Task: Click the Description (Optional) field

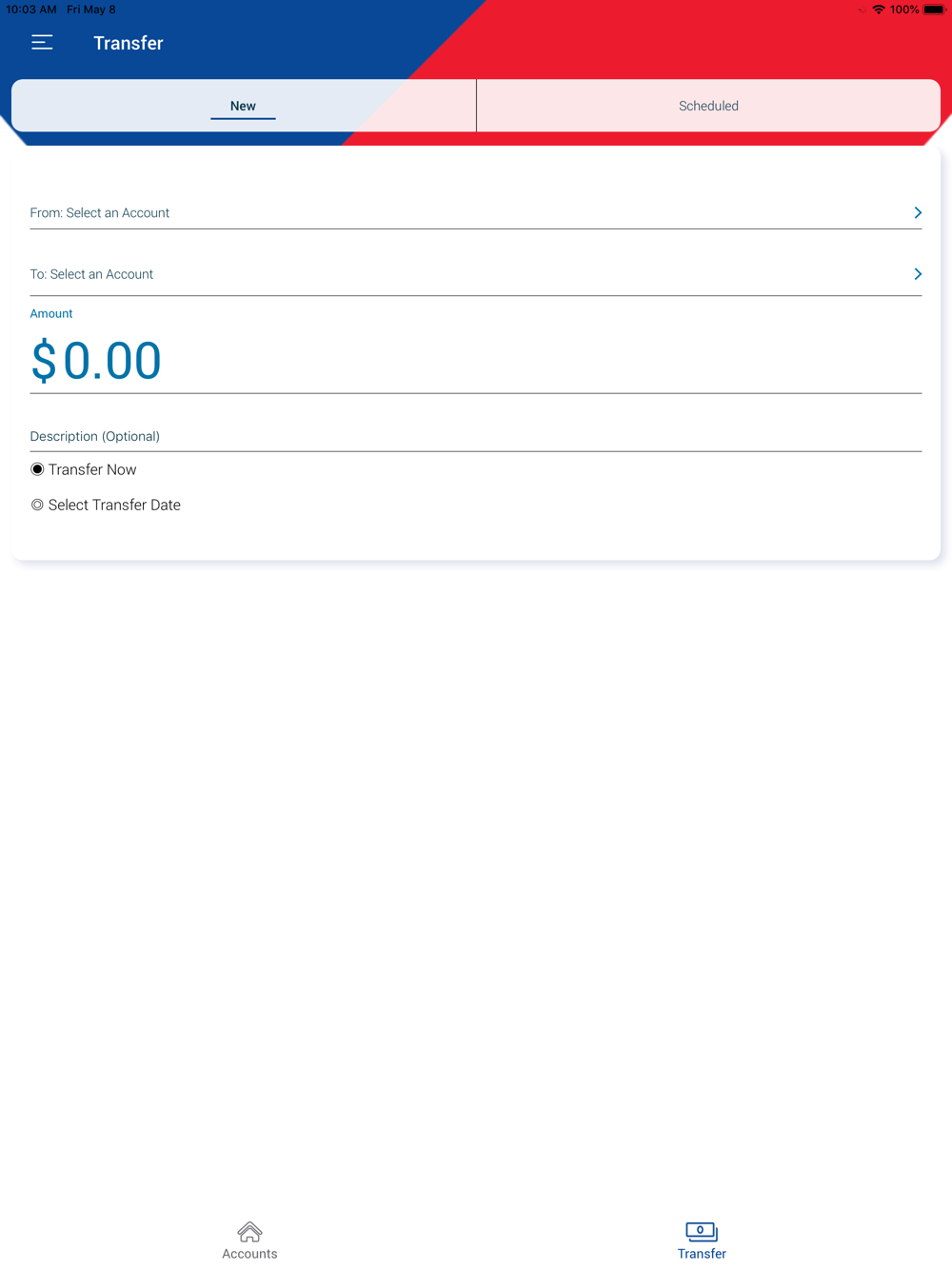Action: [x=475, y=437]
